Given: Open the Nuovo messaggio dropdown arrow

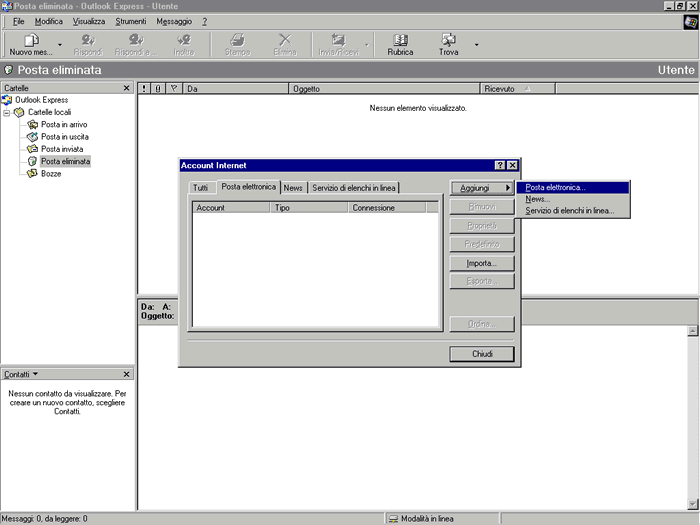Looking at the screenshot, I should (60, 45).
